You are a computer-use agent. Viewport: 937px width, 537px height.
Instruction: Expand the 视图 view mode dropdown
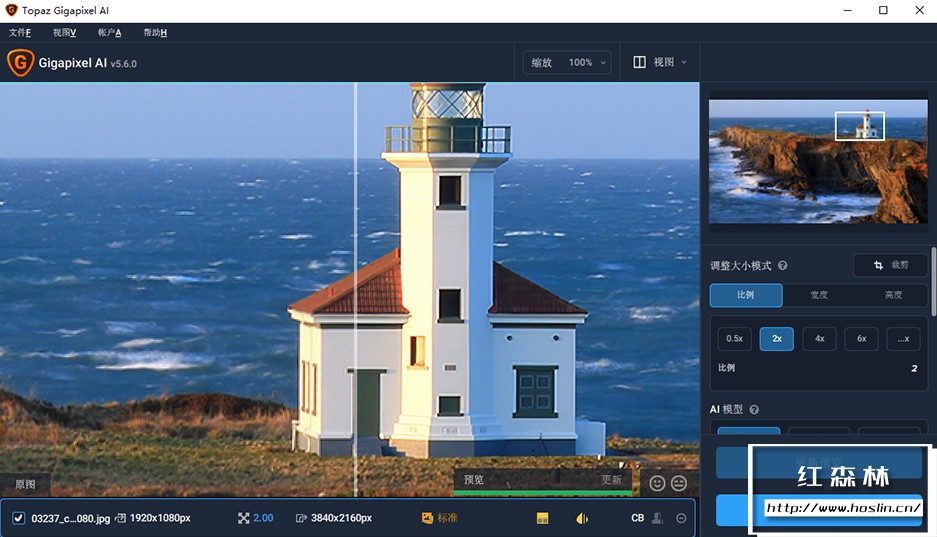coord(660,62)
